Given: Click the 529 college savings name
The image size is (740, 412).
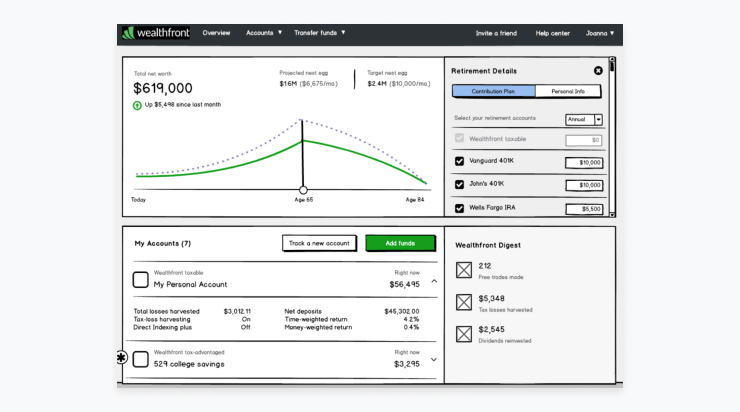Looking at the screenshot, I should [x=189, y=364].
